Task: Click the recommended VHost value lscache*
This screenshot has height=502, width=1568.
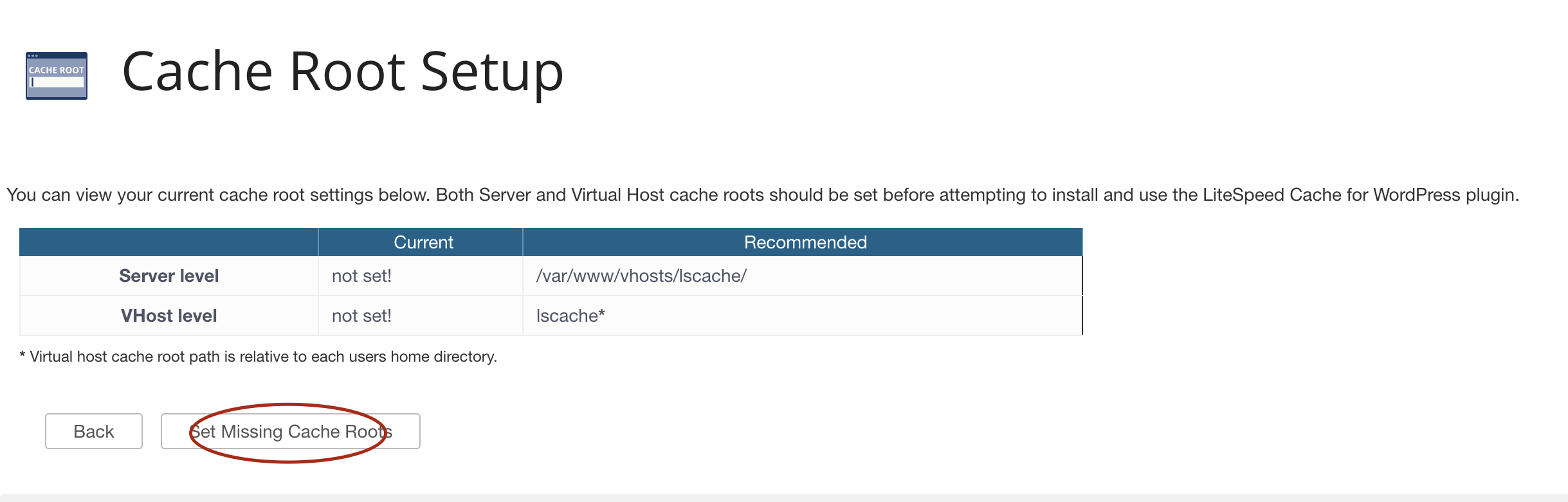Action: coord(570,316)
